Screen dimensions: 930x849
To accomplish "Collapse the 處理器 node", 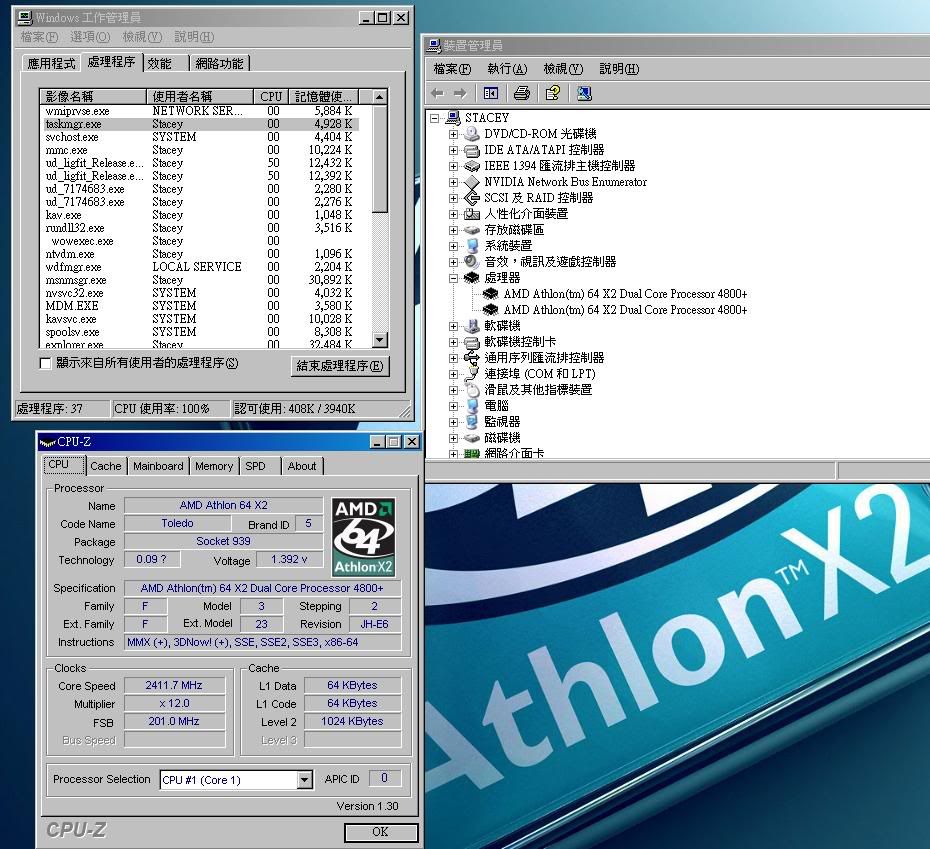I will 453,278.
